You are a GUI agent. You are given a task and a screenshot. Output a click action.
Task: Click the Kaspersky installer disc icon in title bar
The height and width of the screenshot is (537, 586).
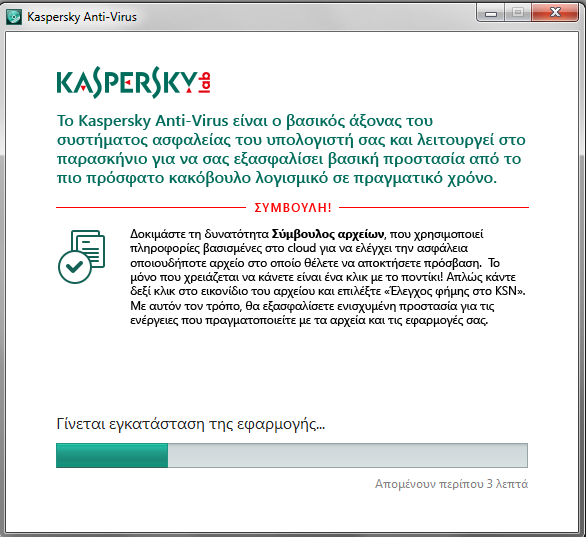click(x=14, y=17)
